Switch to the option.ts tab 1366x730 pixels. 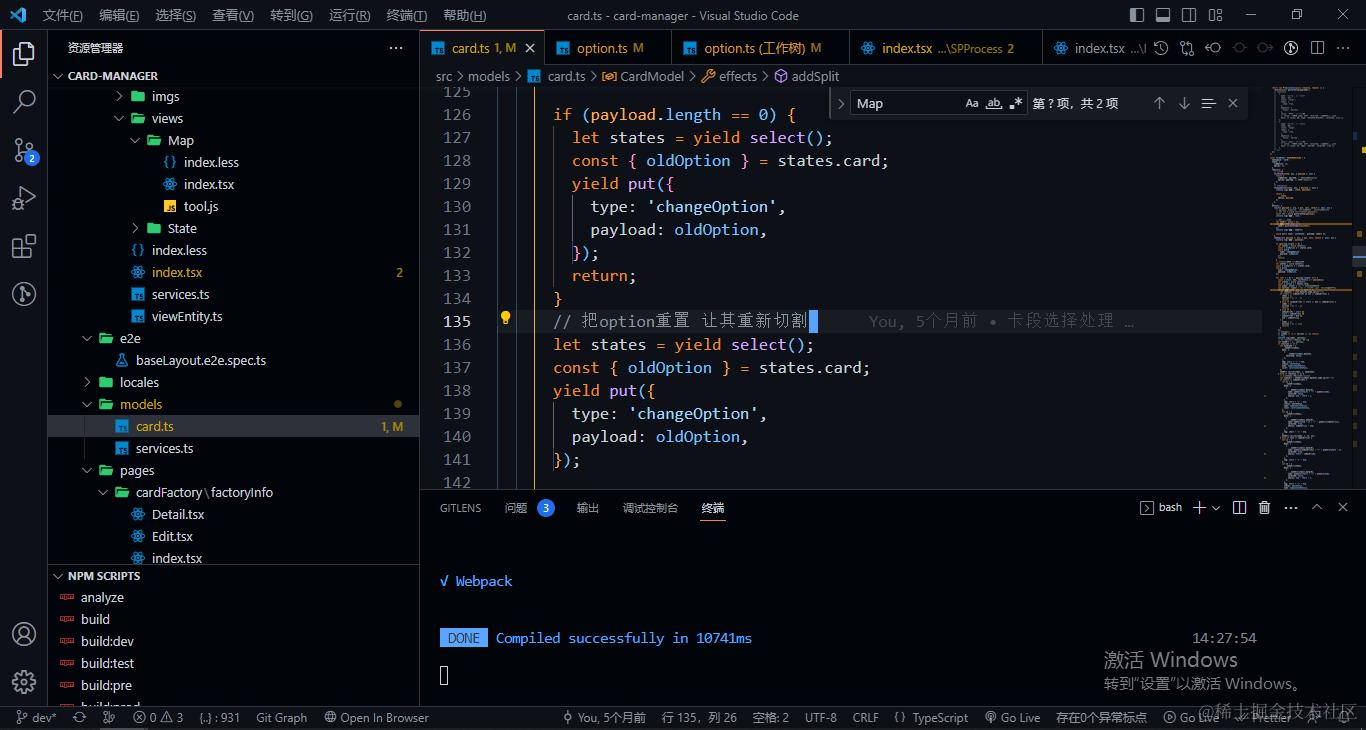pyautogui.click(x=602, y=48)
